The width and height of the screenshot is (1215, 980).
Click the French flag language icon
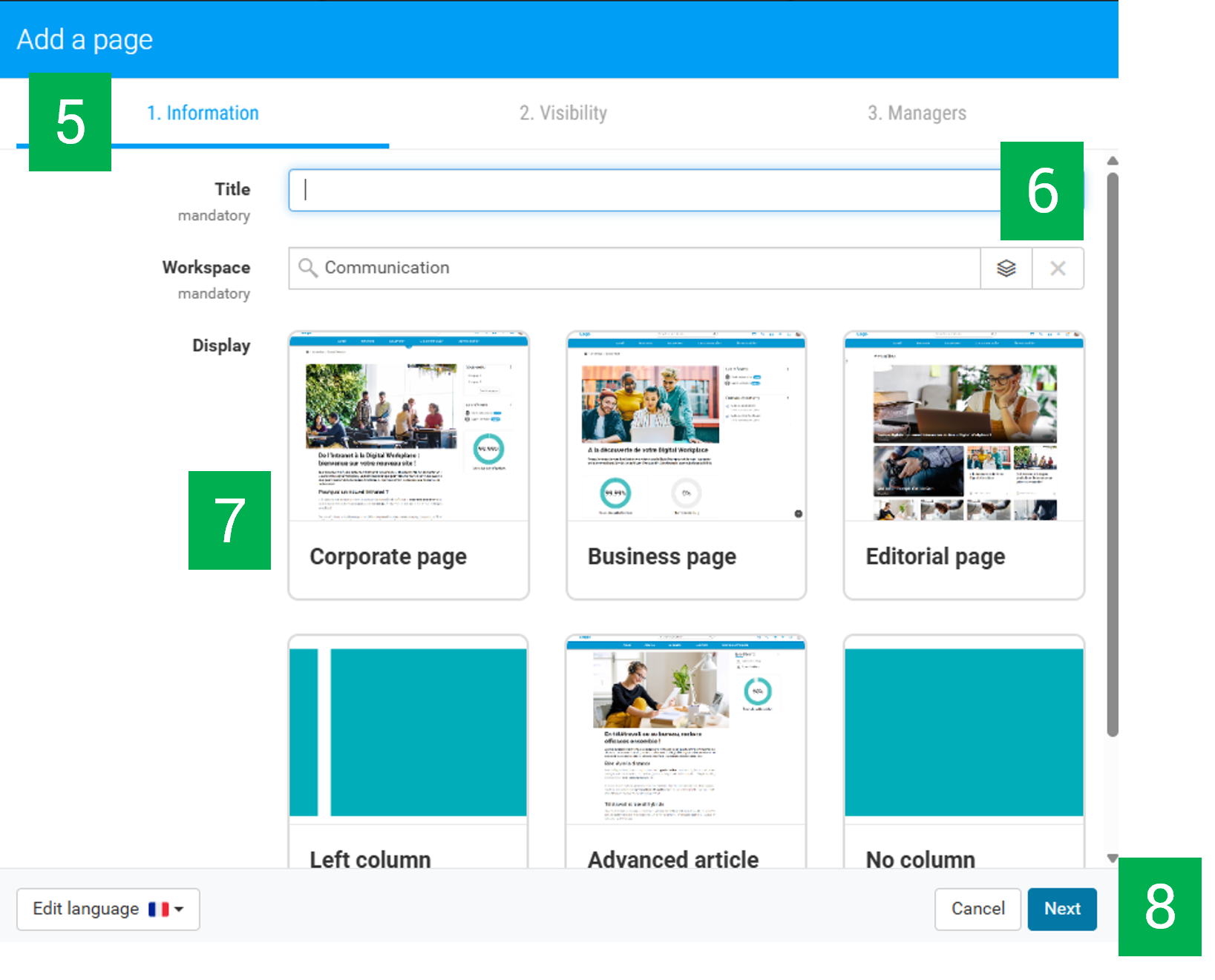click(158, 910)
